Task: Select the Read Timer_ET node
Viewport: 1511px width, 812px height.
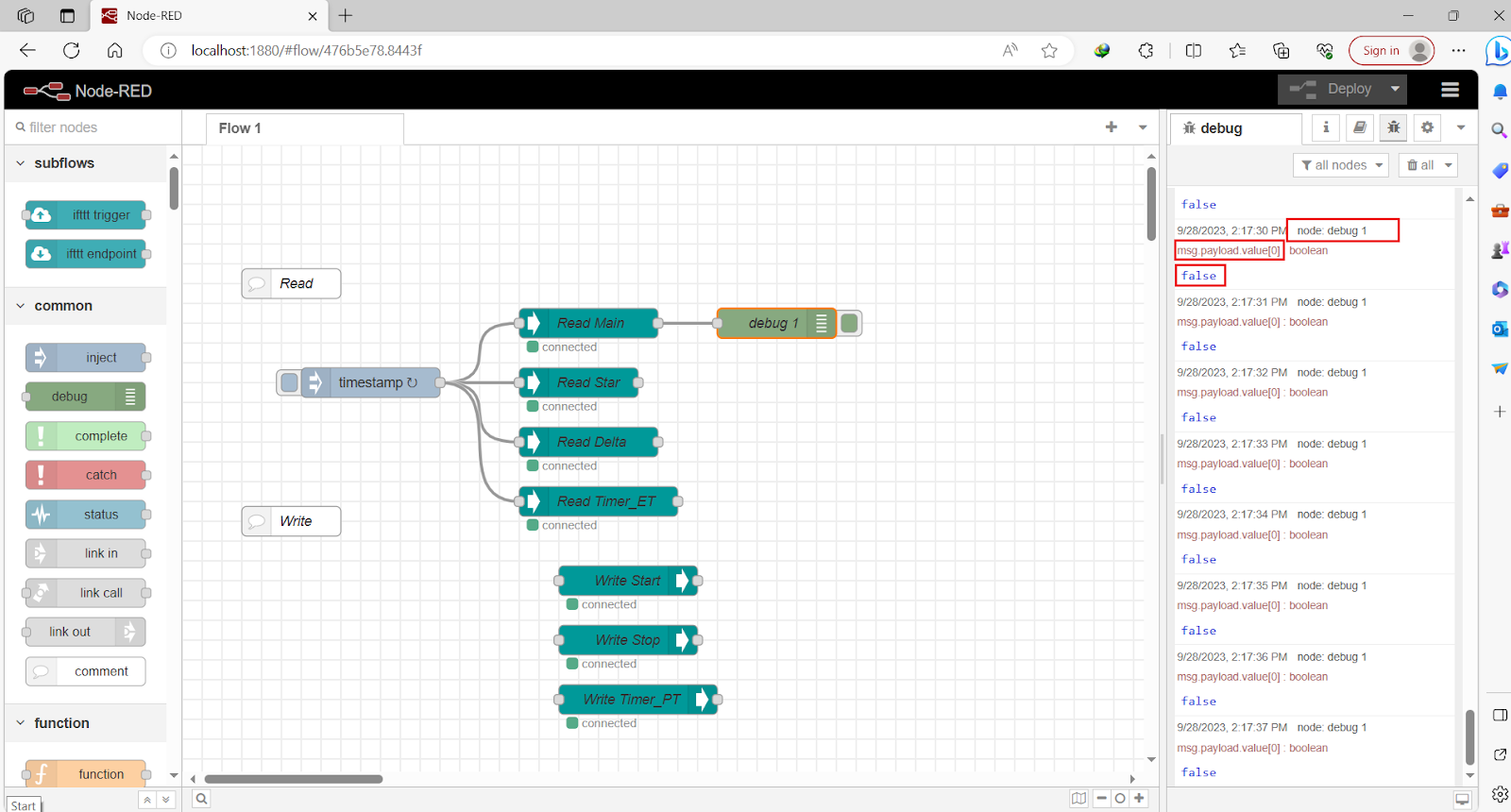Action: pyautogui.click(x=599, y=501)
